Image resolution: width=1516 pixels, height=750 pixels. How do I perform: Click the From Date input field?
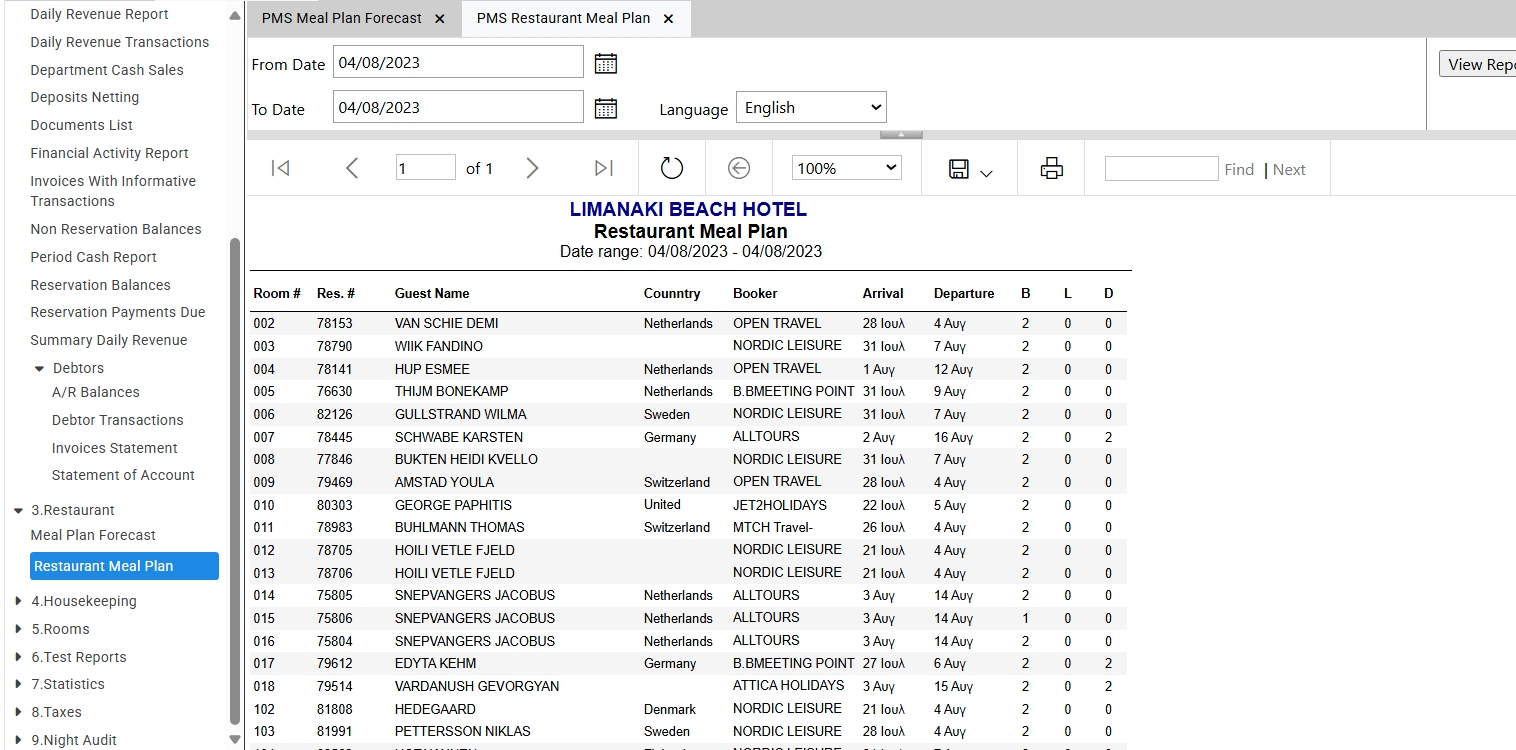click(458, 62)
